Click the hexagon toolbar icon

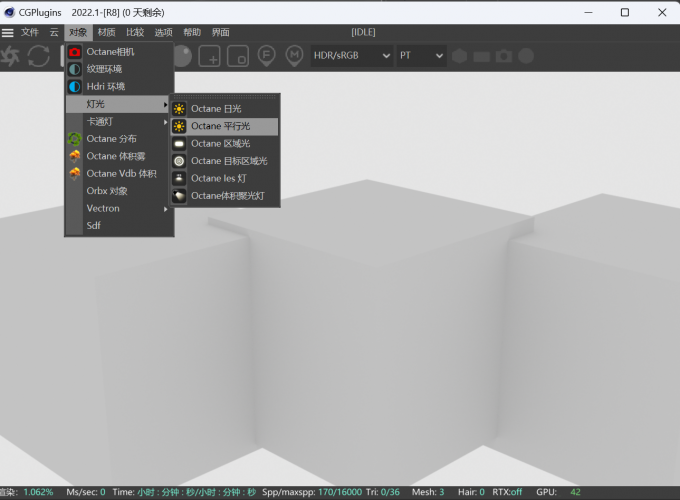pyautogui.click(x=460, y=56)
